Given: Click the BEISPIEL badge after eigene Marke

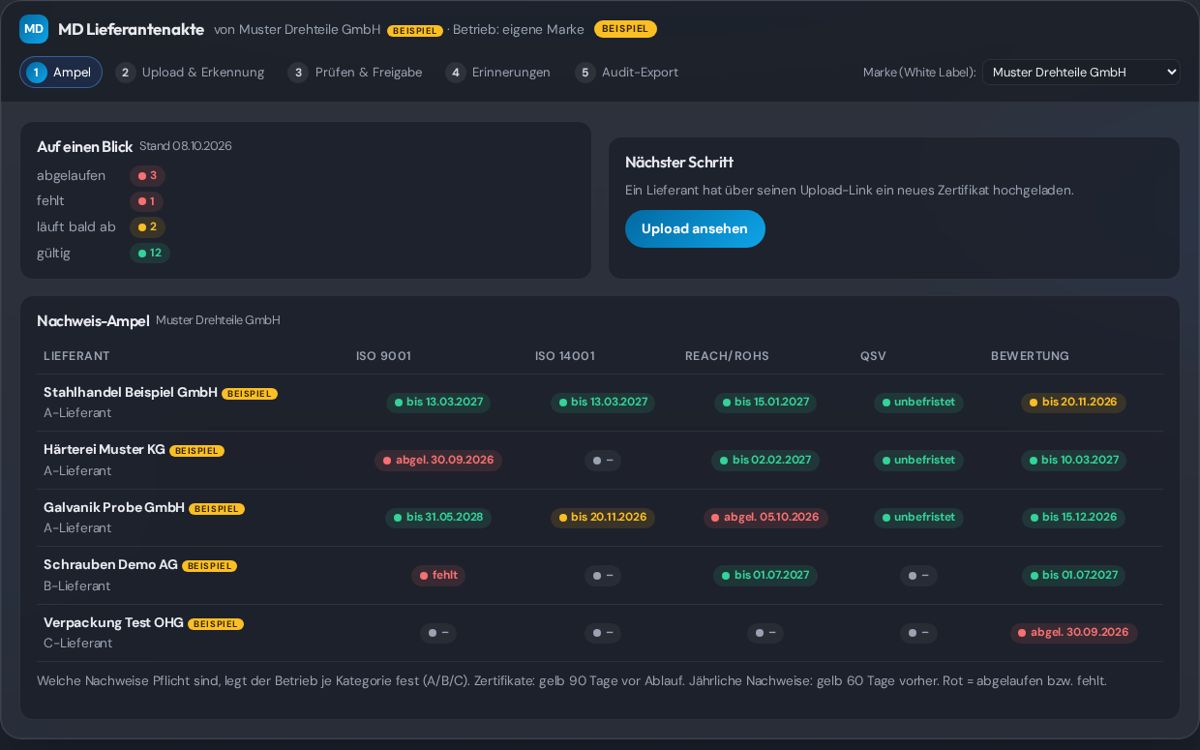Looking at the screenshot, I should pos(625,29).
